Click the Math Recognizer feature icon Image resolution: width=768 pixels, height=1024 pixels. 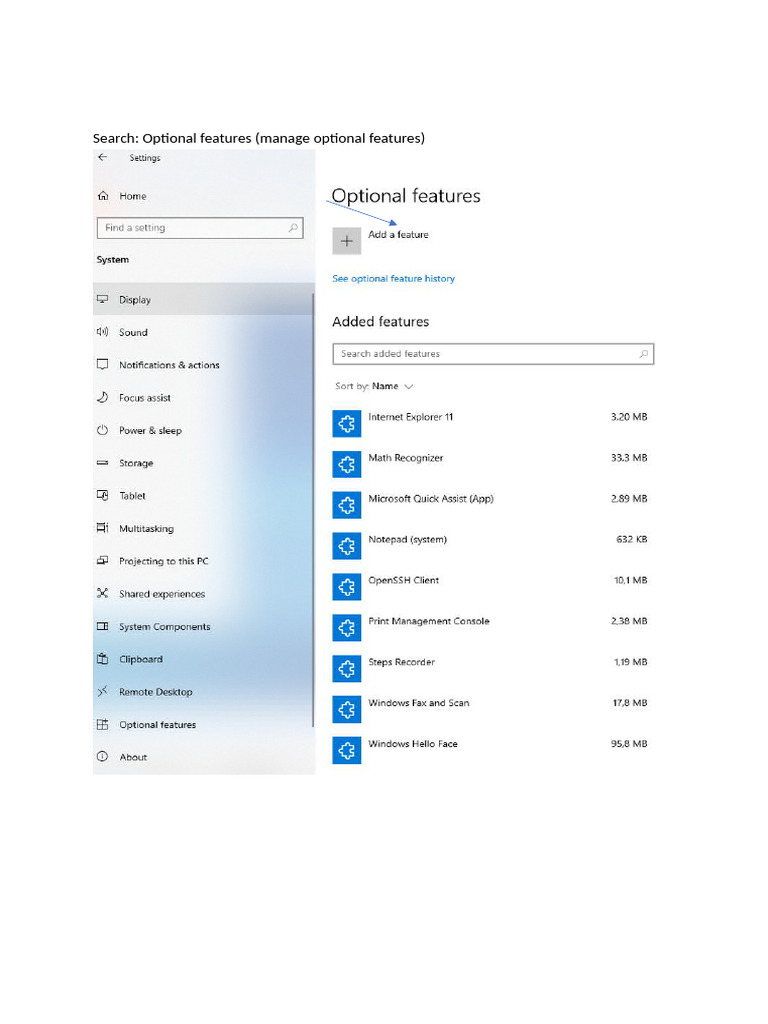(x=347, y=464)
